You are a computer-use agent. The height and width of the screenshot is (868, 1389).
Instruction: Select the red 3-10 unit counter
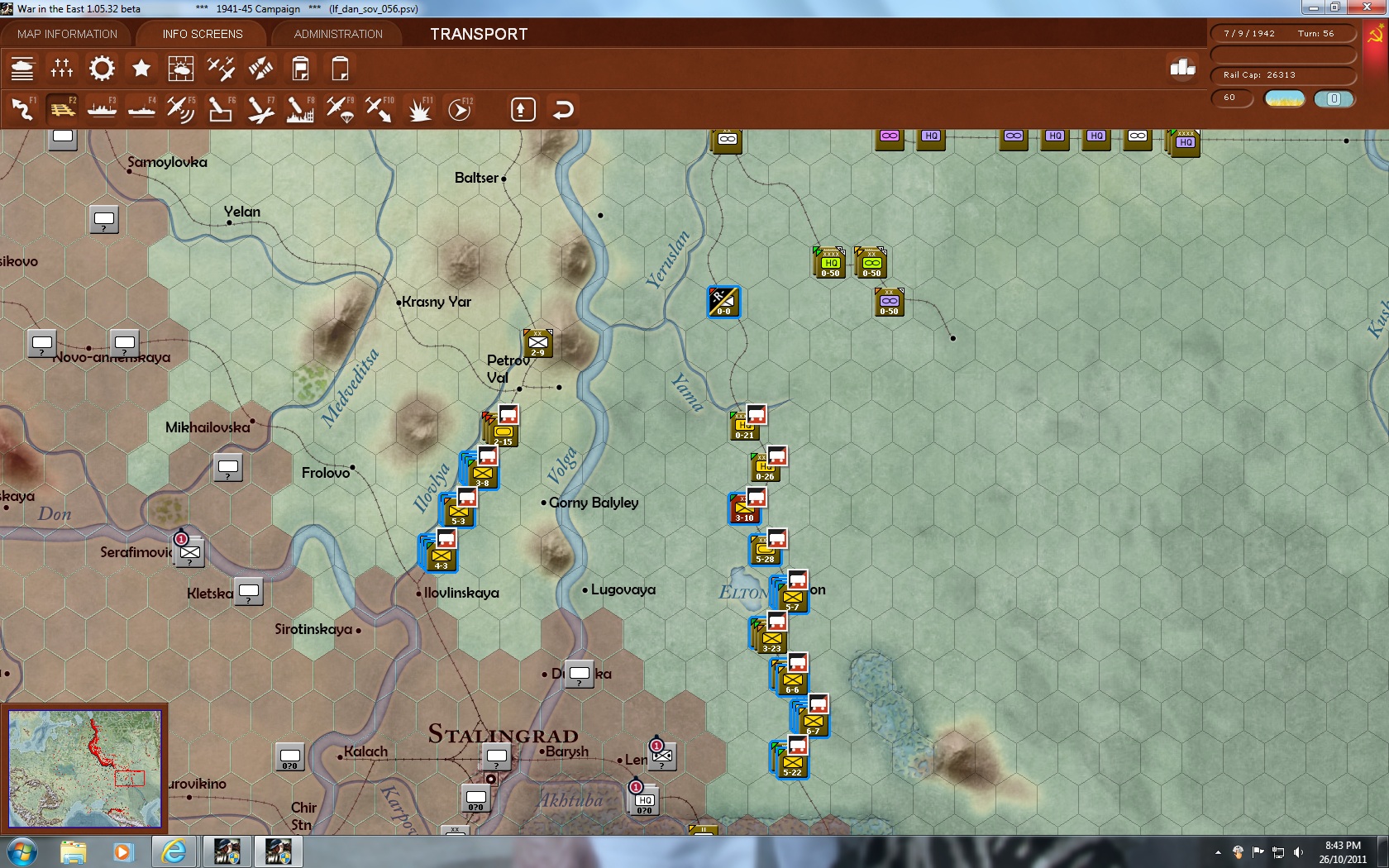click(x=746, y=508)
